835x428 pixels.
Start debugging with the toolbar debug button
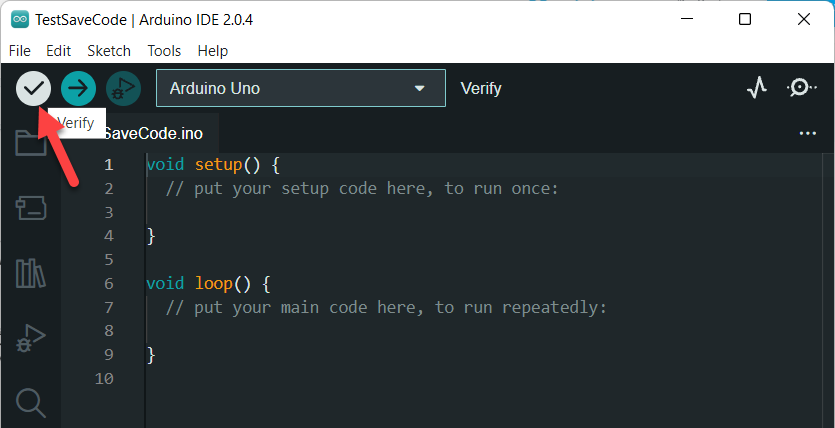(x=124, y=88)
